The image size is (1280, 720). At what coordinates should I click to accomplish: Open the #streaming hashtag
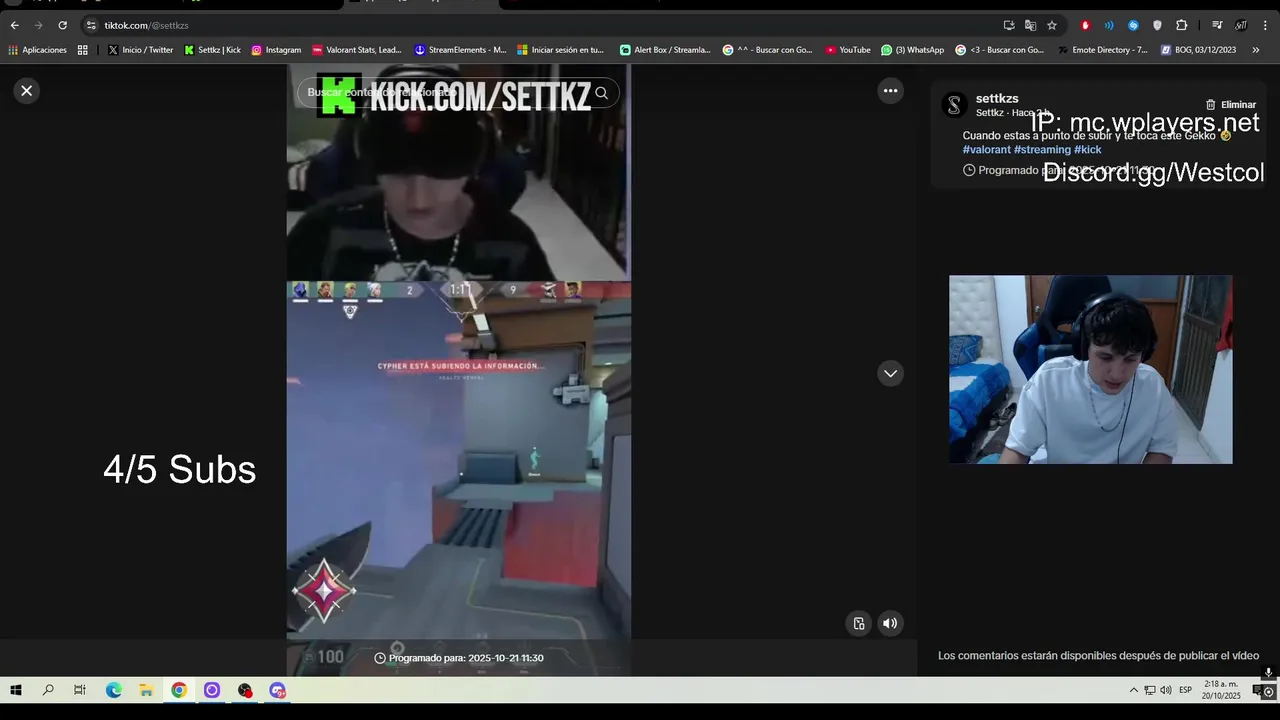1042,150
